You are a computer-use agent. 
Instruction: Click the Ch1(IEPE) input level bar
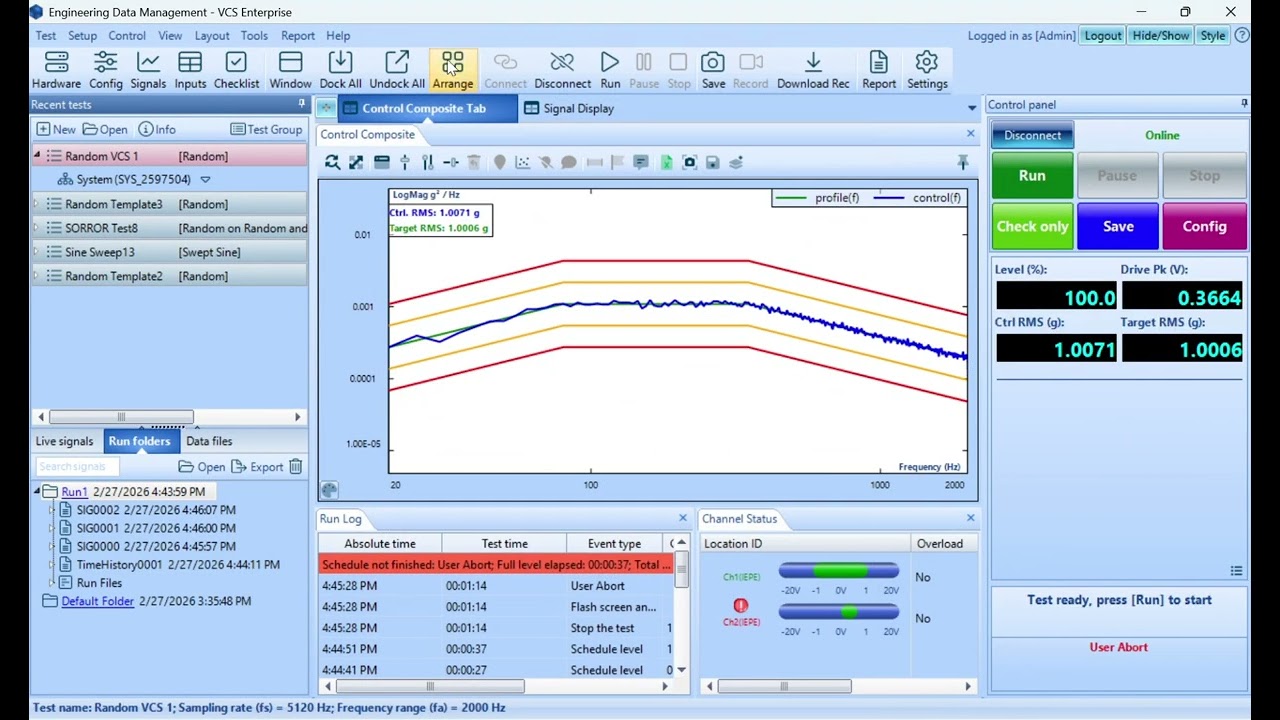tap(839, 571)
